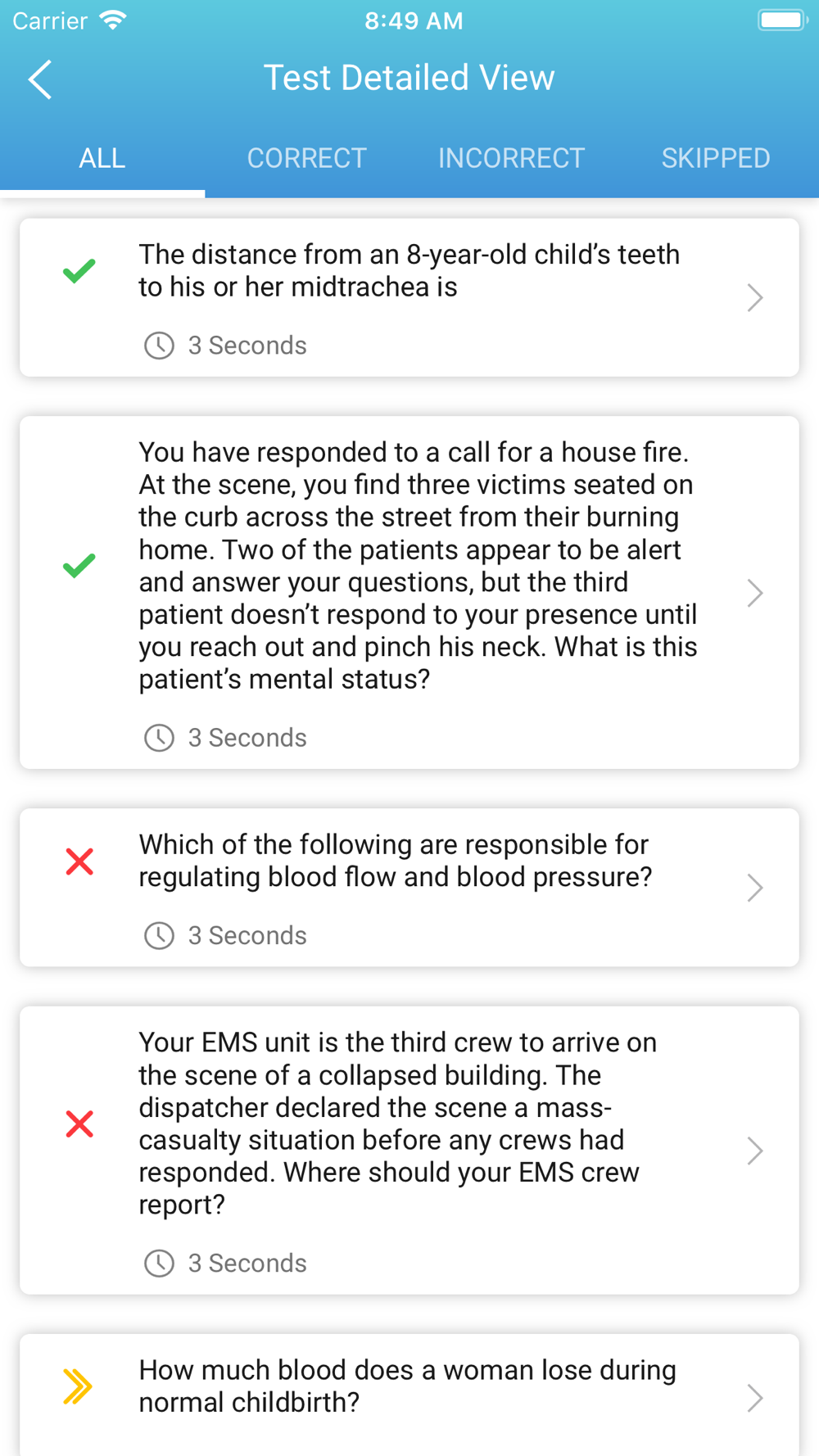Image resolution: width=819 pixels, height=1456 pixels.
Task: Click green checkmark on teeth-to-midtrachea question
Action: pyautogui.click(x=79, y=270)
